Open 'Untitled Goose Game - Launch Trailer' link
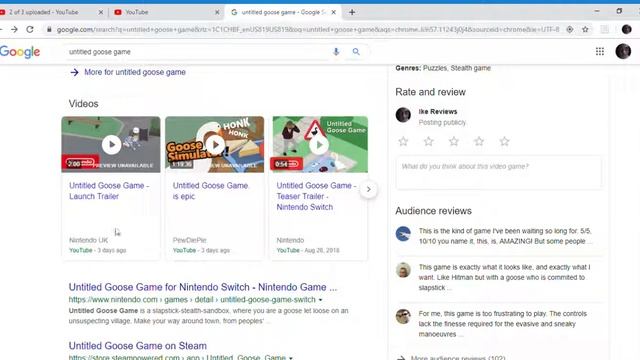This screenshot has height=360, width=640. [109, 191]
